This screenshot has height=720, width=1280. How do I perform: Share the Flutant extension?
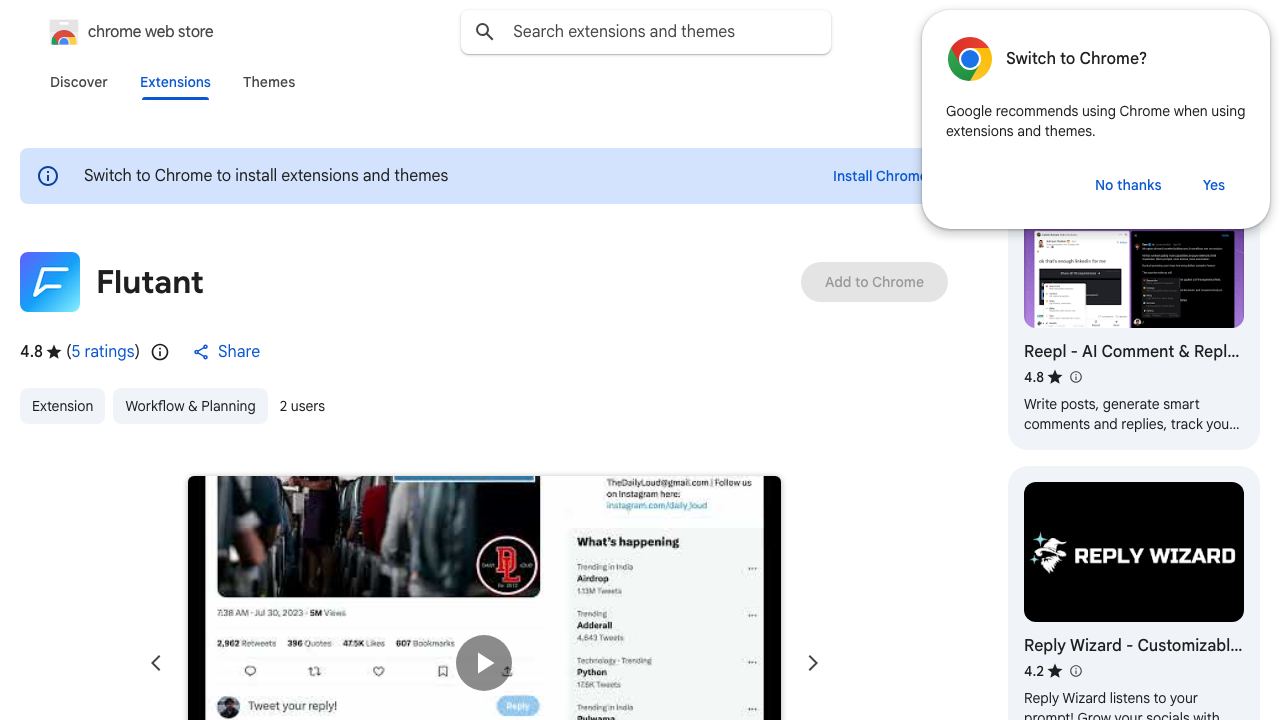[x=226, y=352]
